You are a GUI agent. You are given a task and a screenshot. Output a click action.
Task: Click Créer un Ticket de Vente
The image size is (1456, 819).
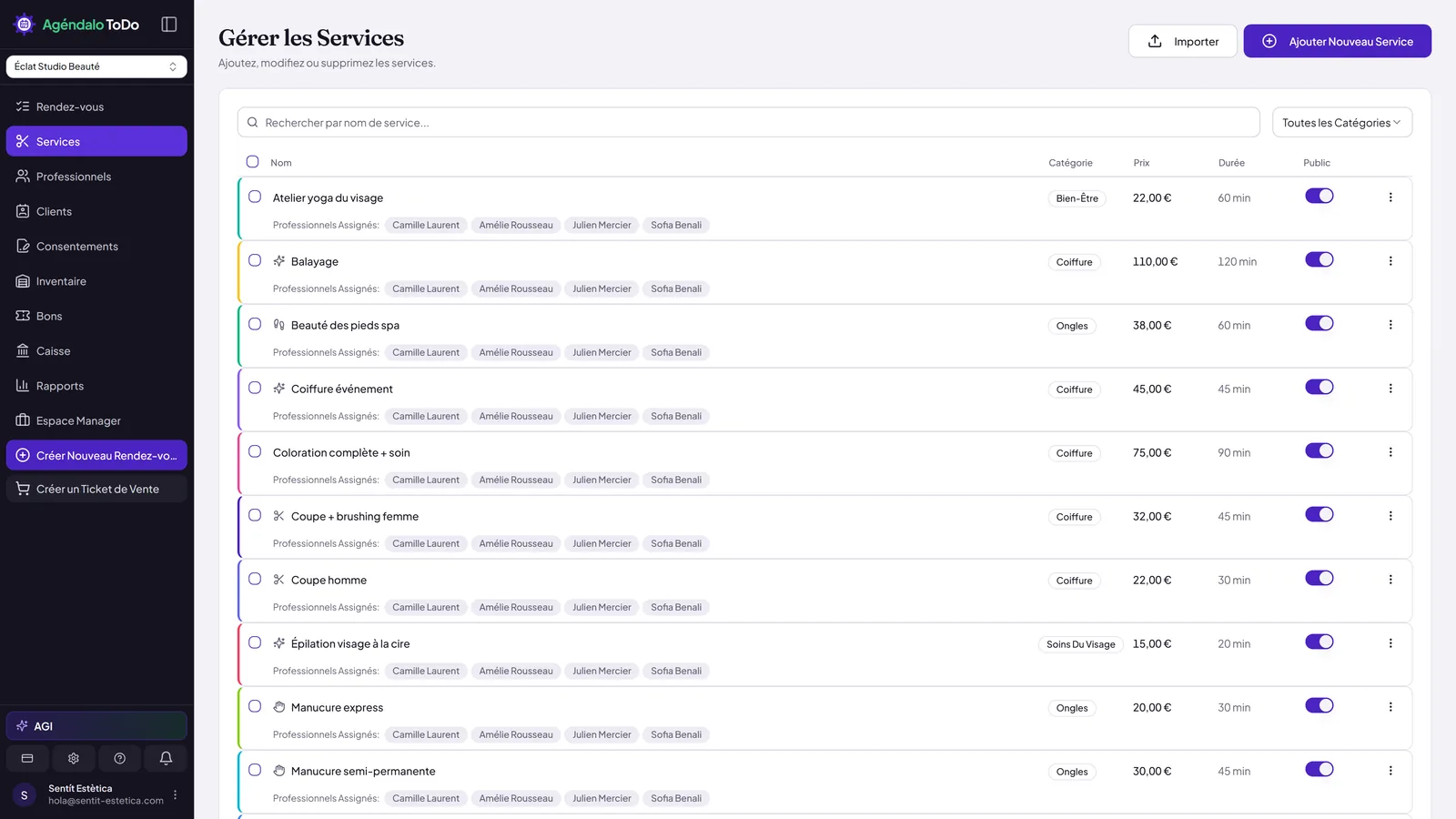point(96,489)
